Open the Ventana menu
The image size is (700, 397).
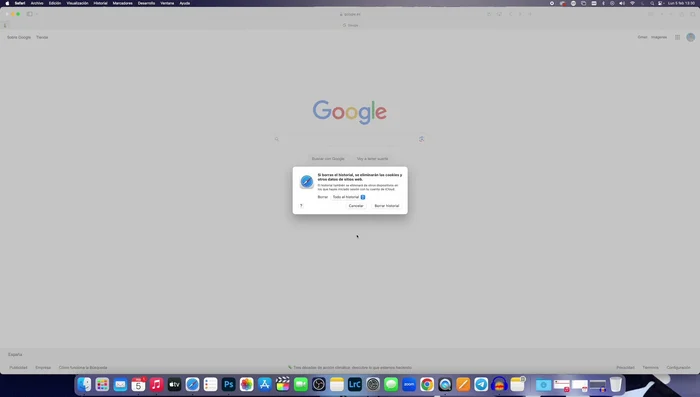167,3
